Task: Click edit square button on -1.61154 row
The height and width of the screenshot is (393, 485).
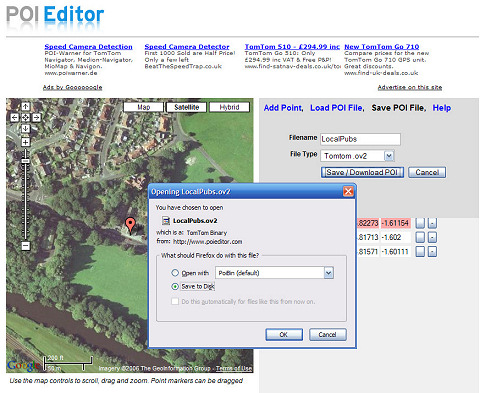Action: point(420,223)
